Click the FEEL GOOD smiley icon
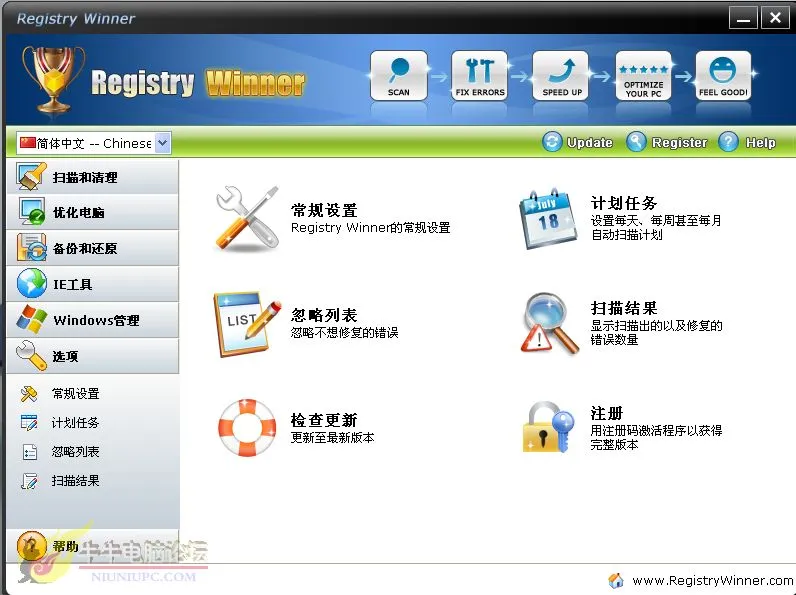 [x=723, y=75]
